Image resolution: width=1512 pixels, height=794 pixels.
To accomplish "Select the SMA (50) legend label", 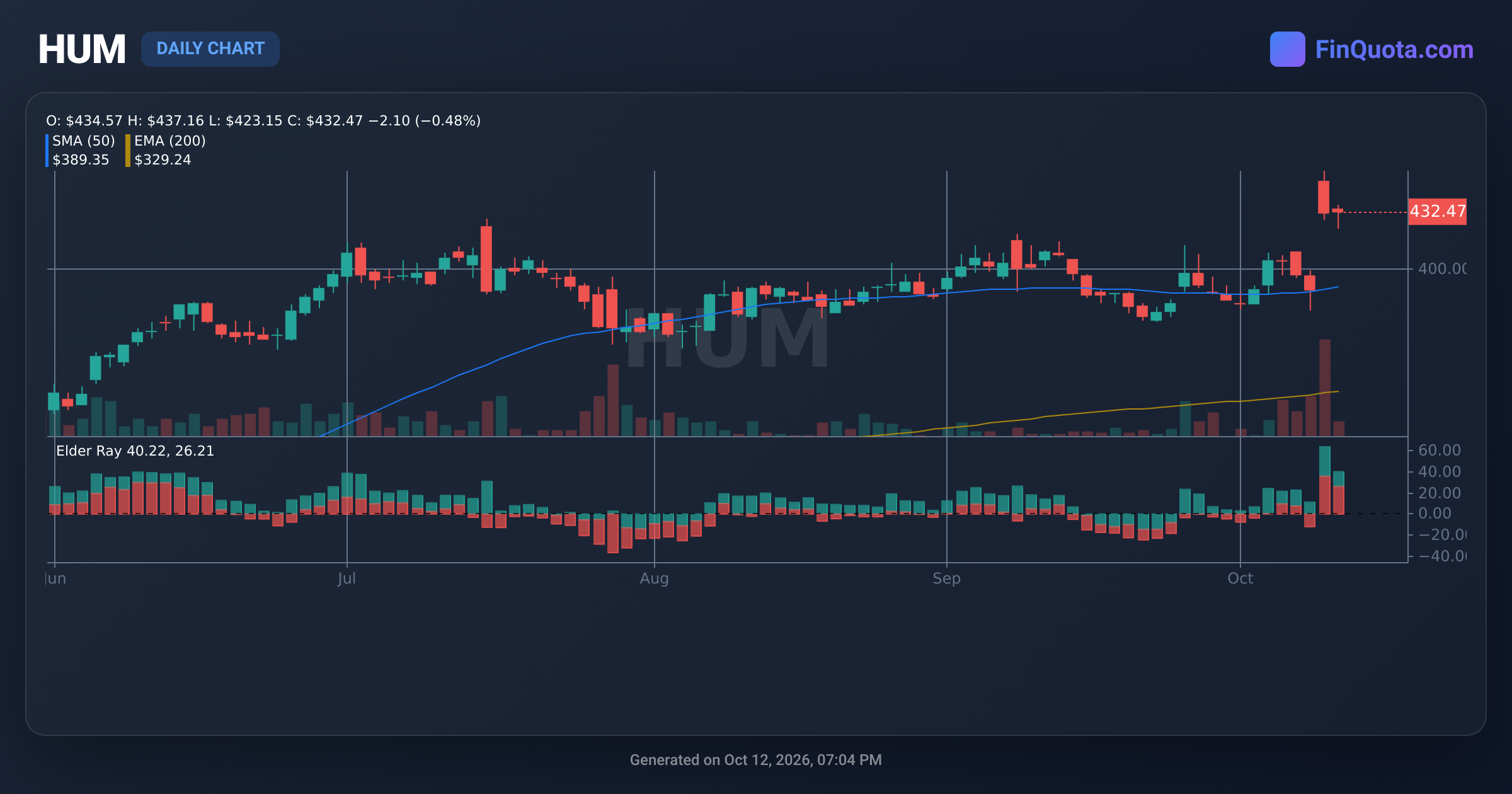I will tap(84, 141).
